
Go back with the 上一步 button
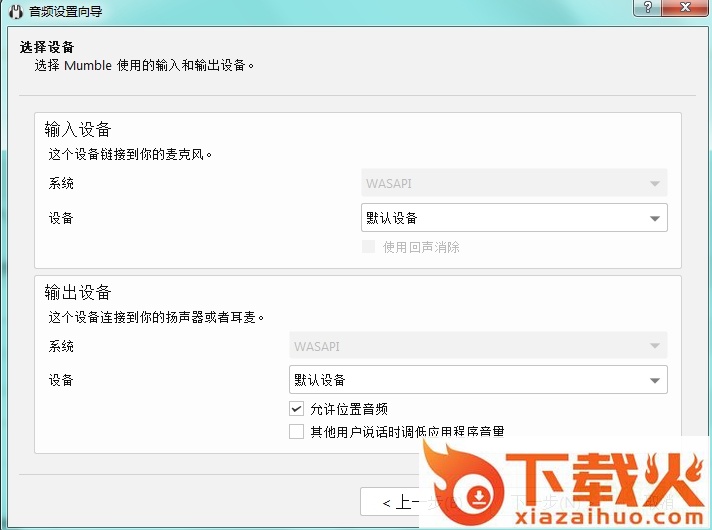click(399, 502)
